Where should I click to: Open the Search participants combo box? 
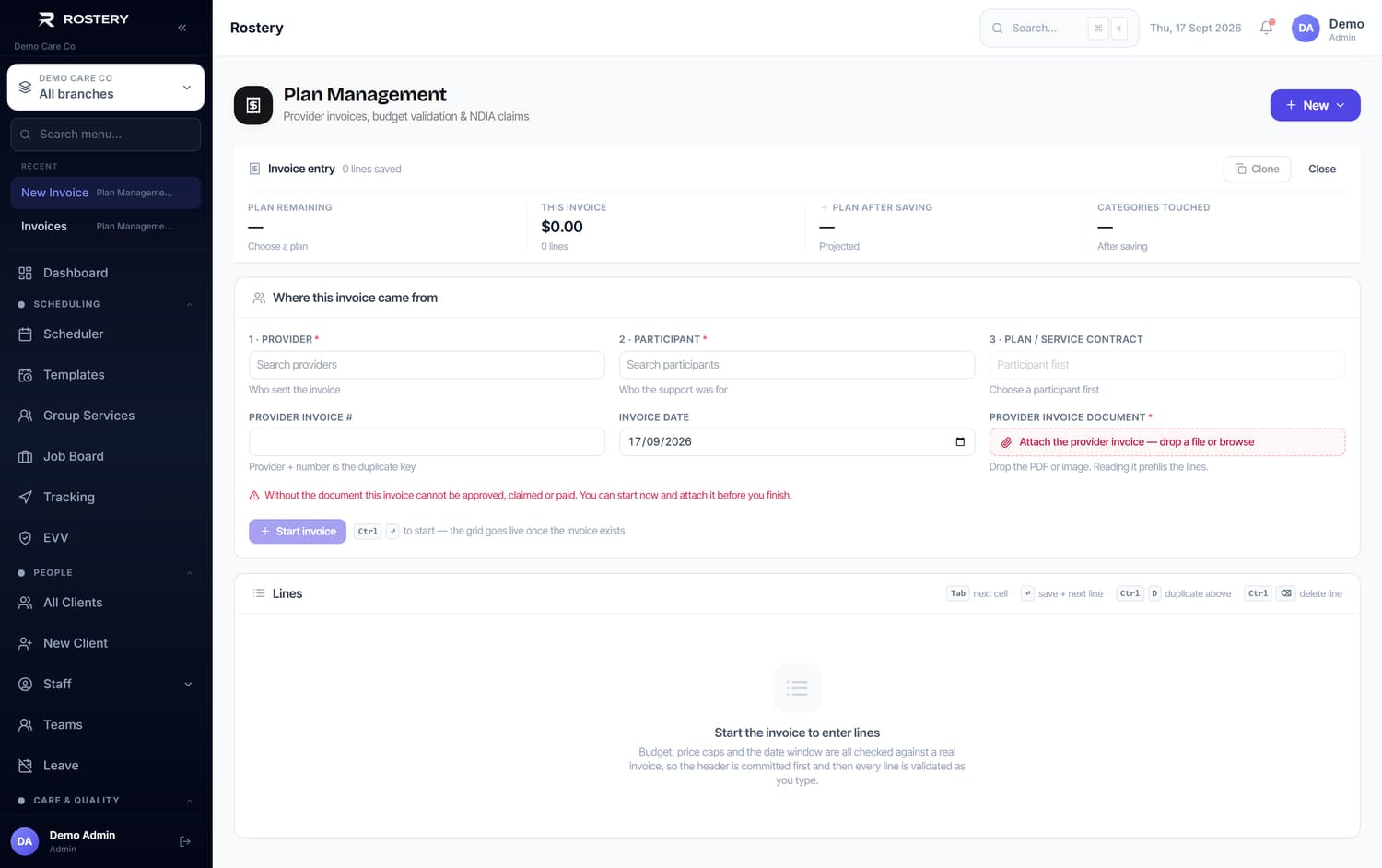[x=796, y=365]
